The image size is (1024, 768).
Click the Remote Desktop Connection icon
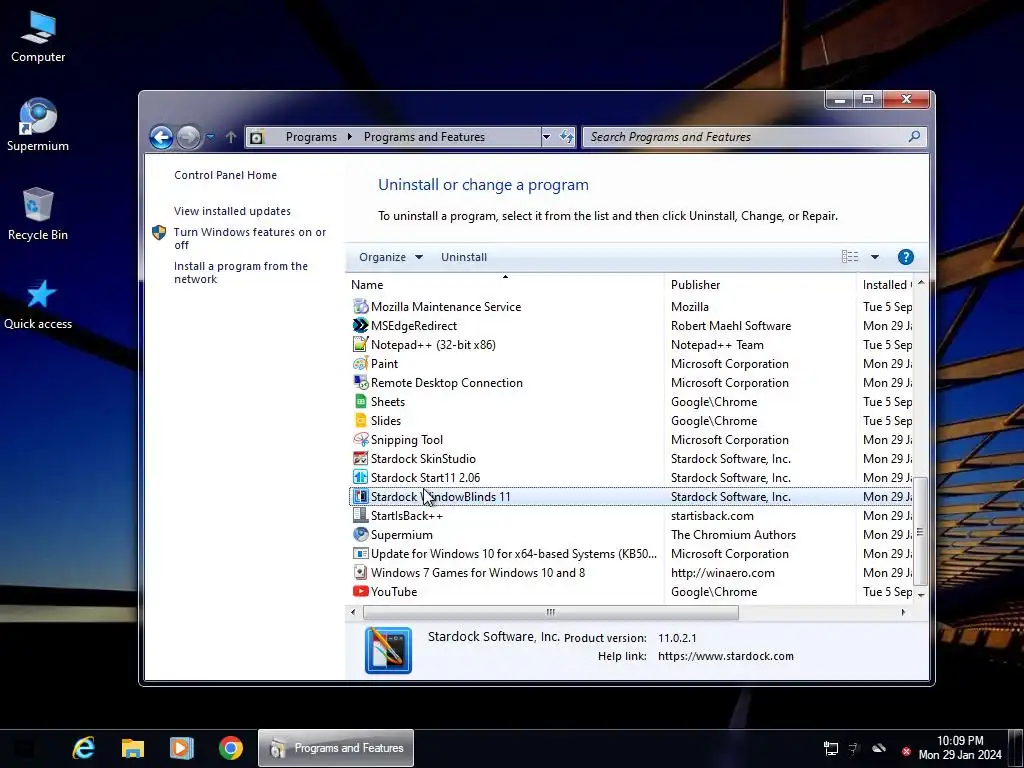pos(360,382)
